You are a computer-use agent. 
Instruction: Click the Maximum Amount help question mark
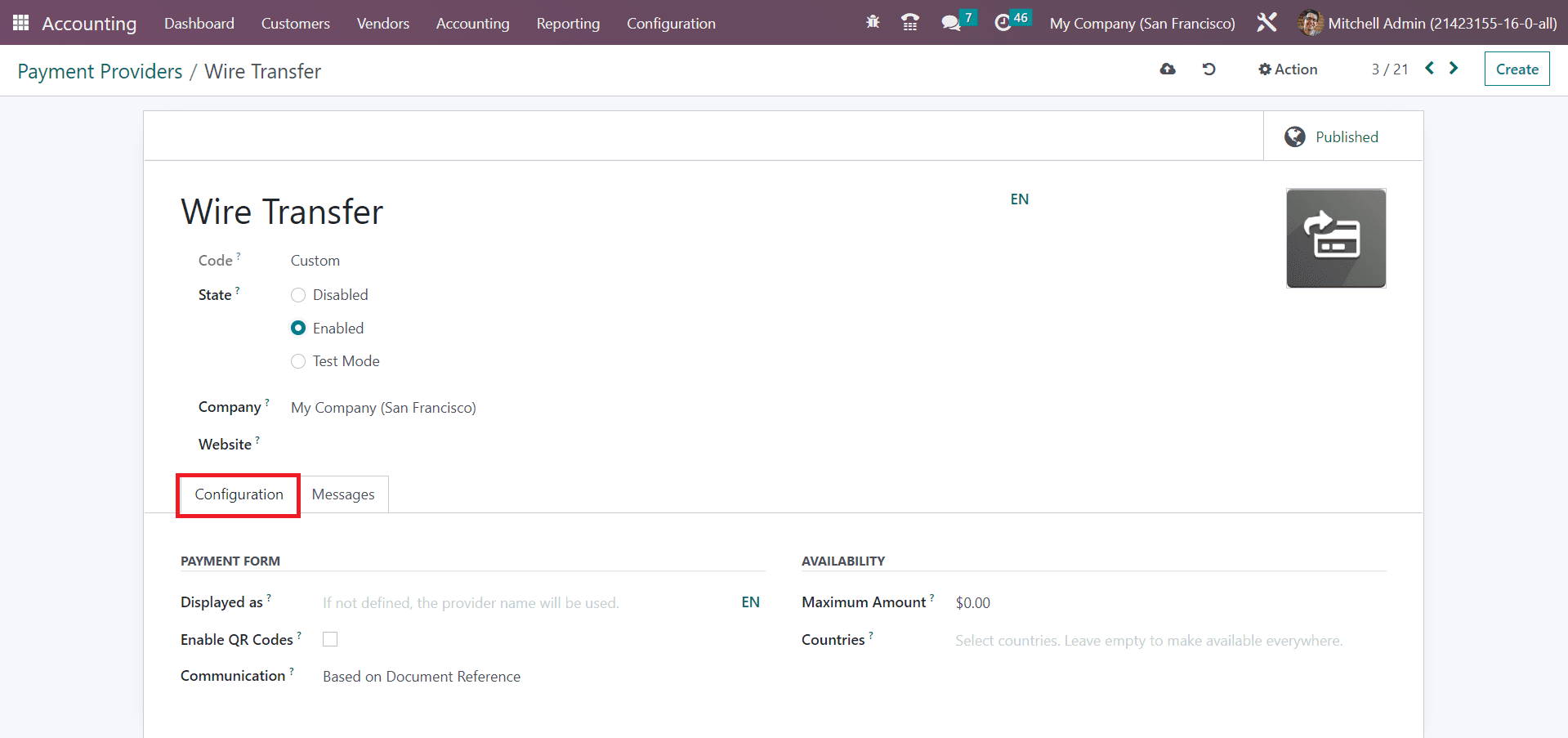pyautogui.click(x=932, y=597)
